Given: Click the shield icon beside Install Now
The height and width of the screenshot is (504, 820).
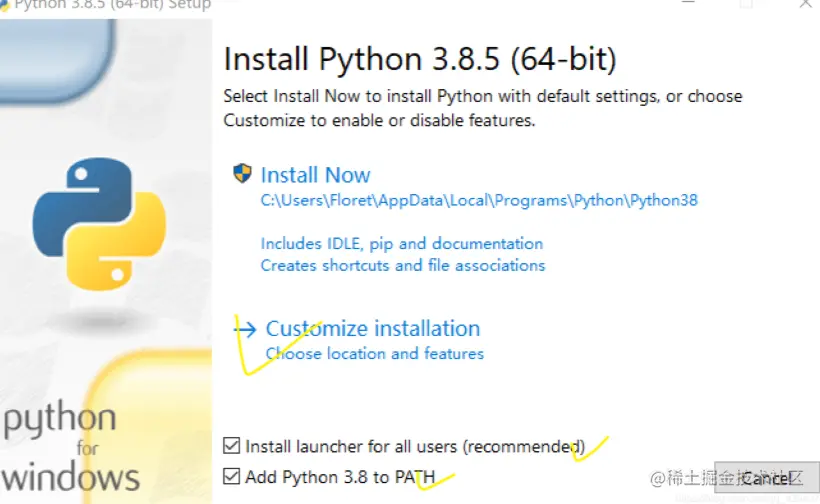Looking at the screenshot, I should coord(242,173).
